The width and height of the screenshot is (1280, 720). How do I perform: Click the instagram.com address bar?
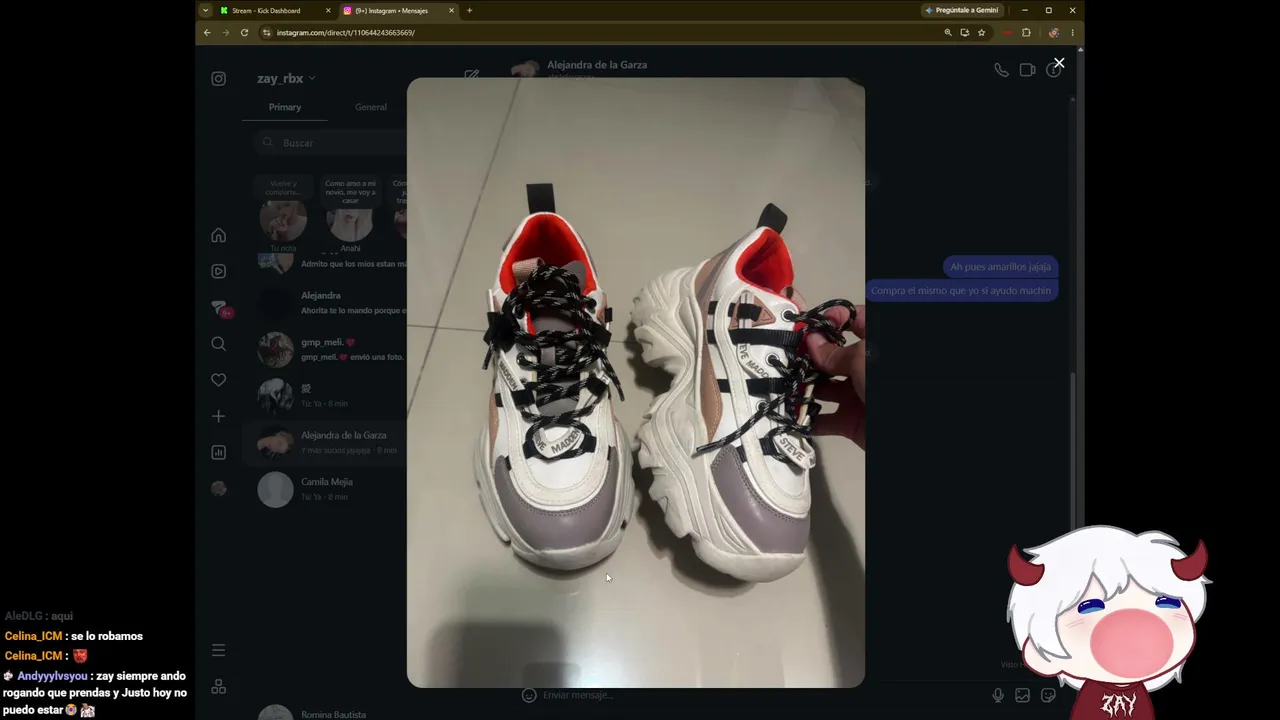[600, 33]
